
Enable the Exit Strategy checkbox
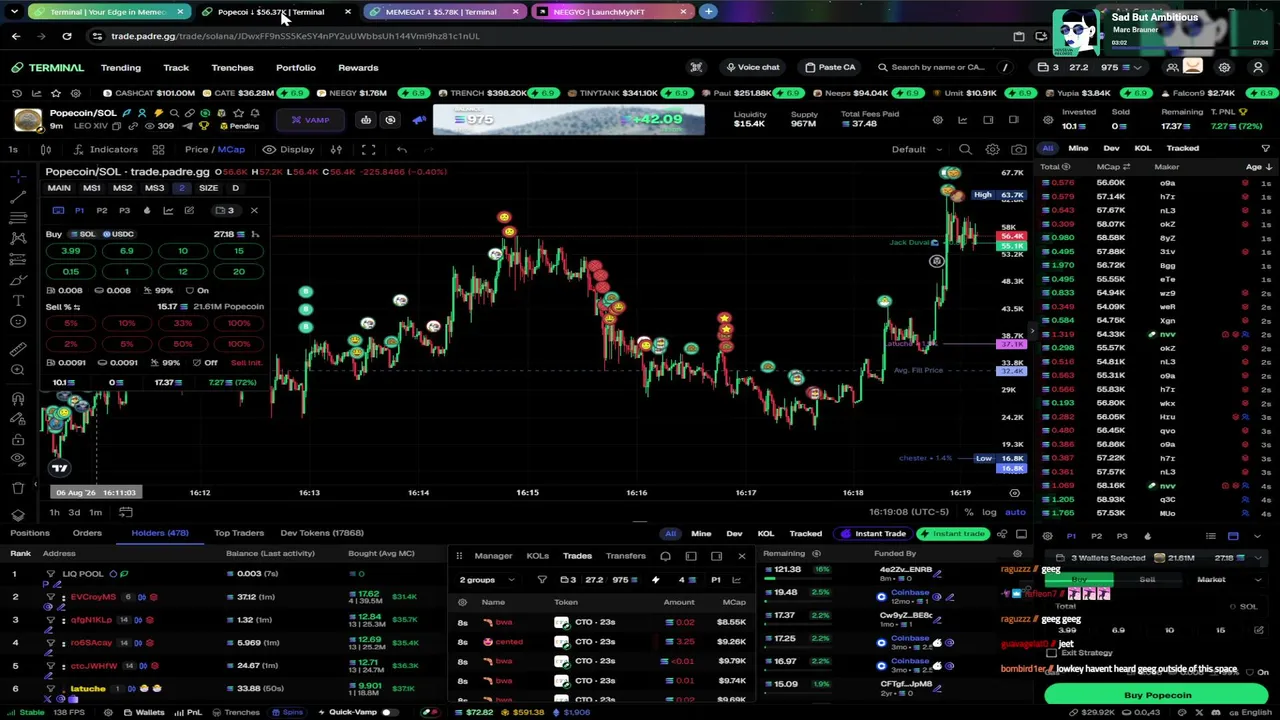click(1052, 653)
